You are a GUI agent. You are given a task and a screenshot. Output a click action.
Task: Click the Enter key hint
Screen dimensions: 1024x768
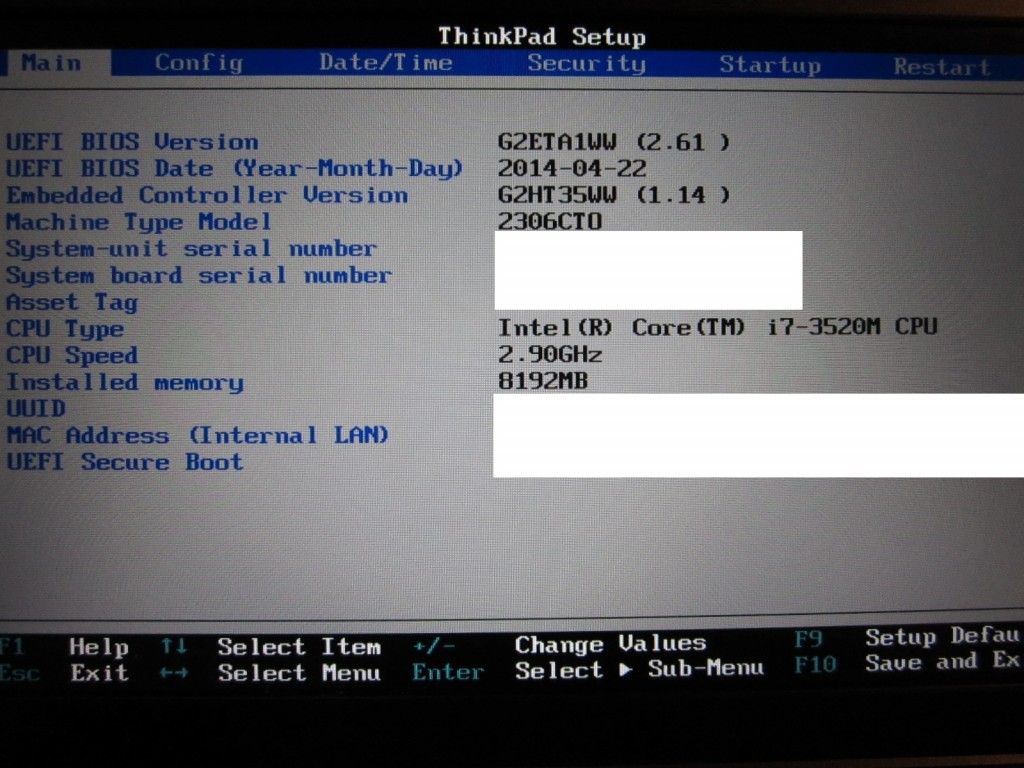coord(448,671)
